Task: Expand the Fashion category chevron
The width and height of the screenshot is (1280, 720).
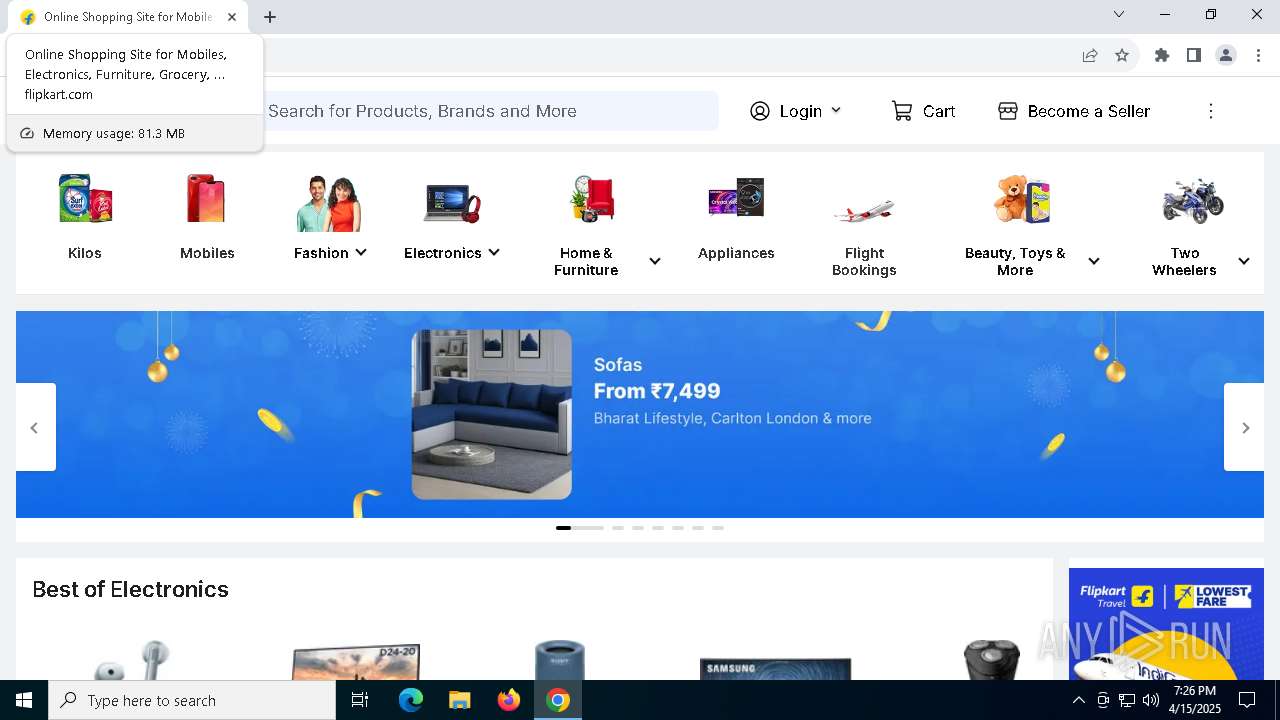Action: tap(361, 253)
